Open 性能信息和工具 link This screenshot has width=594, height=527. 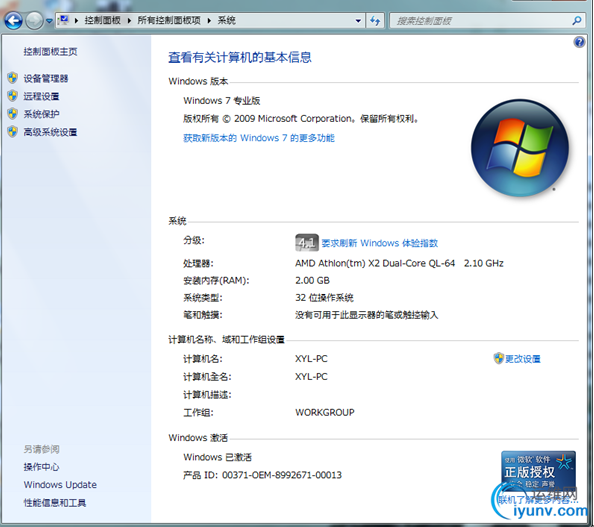[x=55, y=503]
